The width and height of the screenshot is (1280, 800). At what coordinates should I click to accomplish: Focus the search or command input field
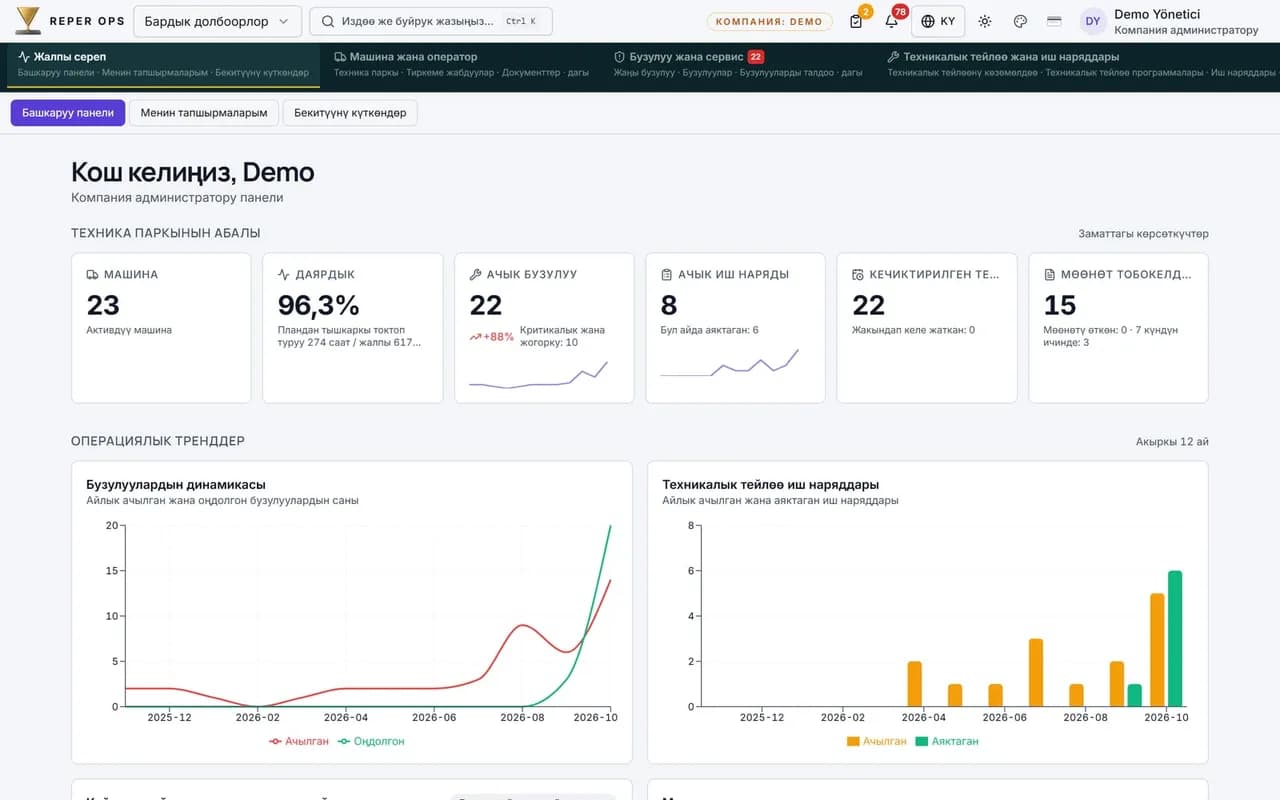pyautogui.click(x=430, y=21)
